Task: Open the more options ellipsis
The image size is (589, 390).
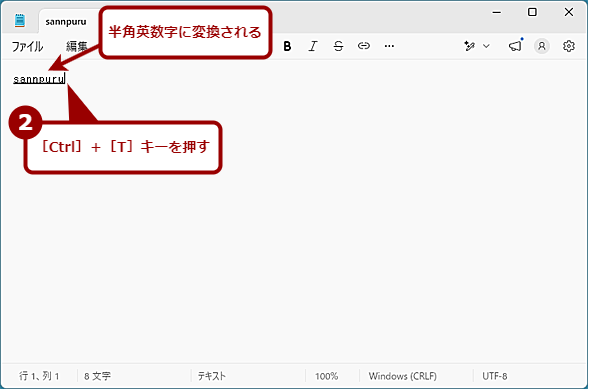Action: point(389,46)
